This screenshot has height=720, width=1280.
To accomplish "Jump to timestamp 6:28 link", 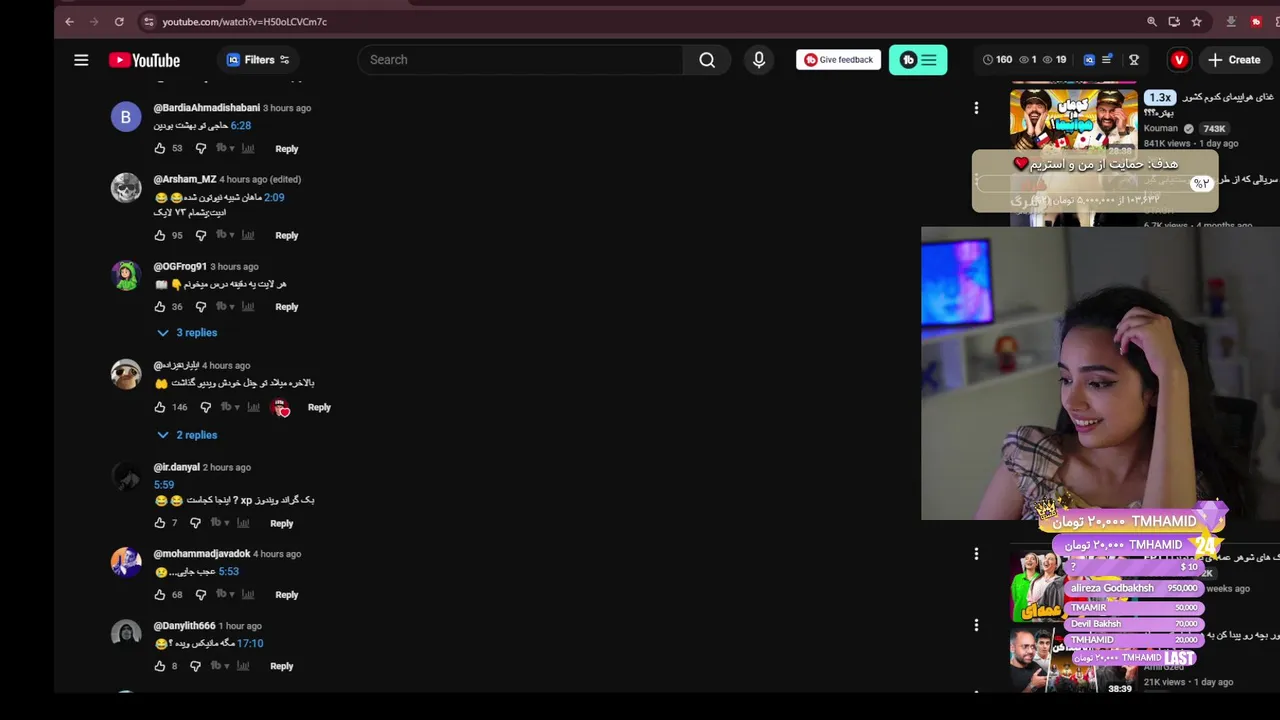I will pos(240,126).
